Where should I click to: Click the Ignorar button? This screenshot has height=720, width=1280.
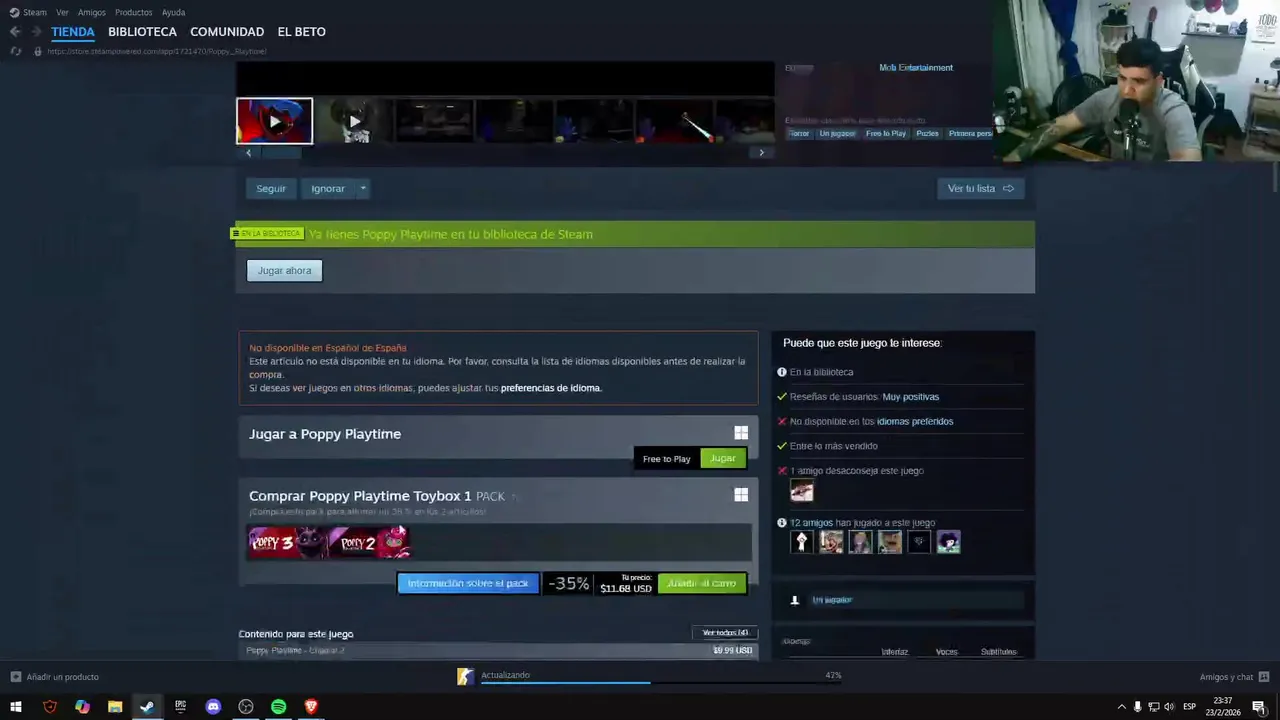point(328,188)
